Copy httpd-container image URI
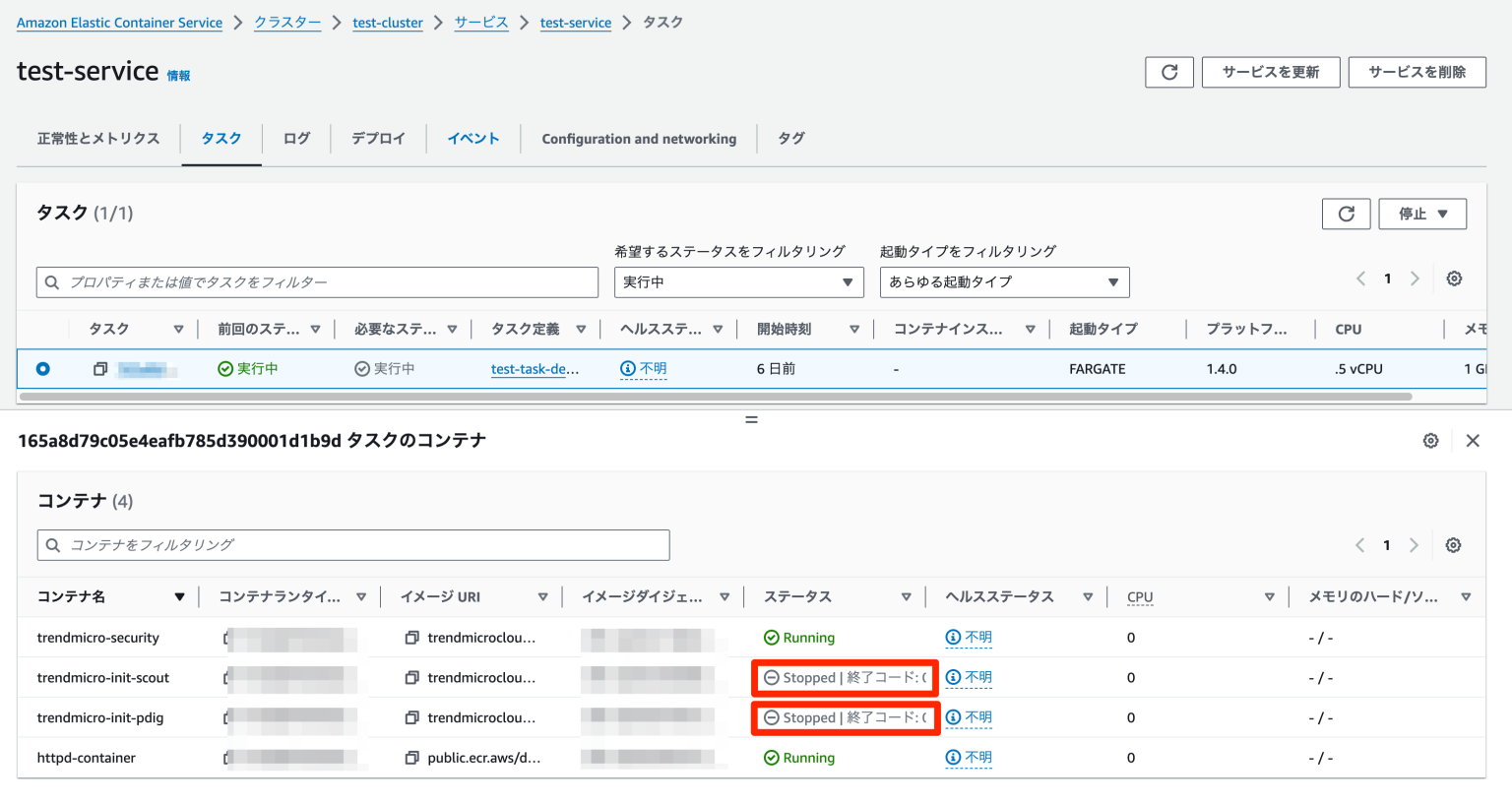The height and width of the screenshot is (805, 1512). pos(411,758)
